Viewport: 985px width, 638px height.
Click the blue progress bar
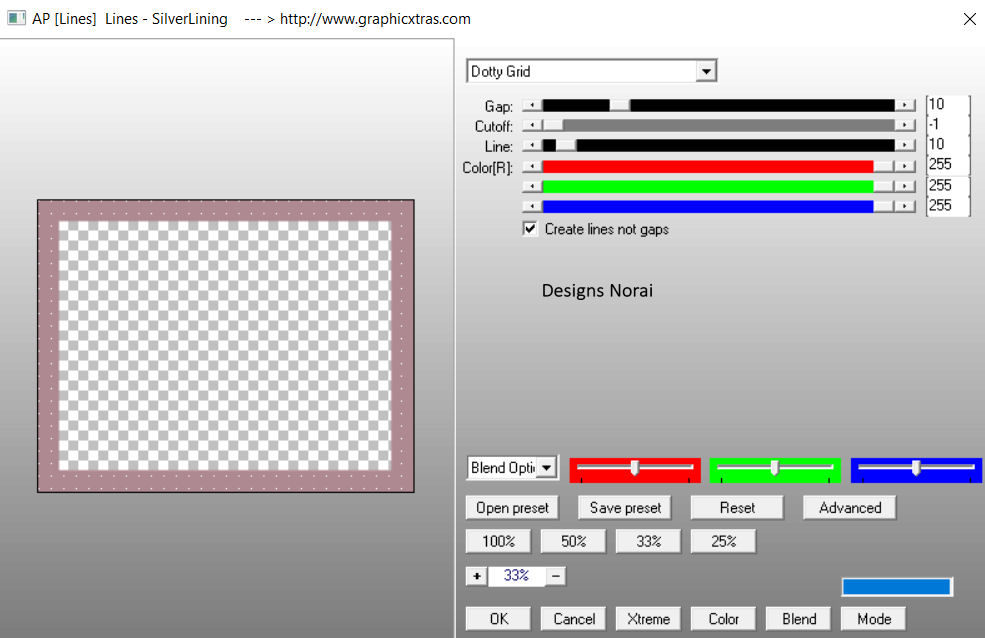896,587
